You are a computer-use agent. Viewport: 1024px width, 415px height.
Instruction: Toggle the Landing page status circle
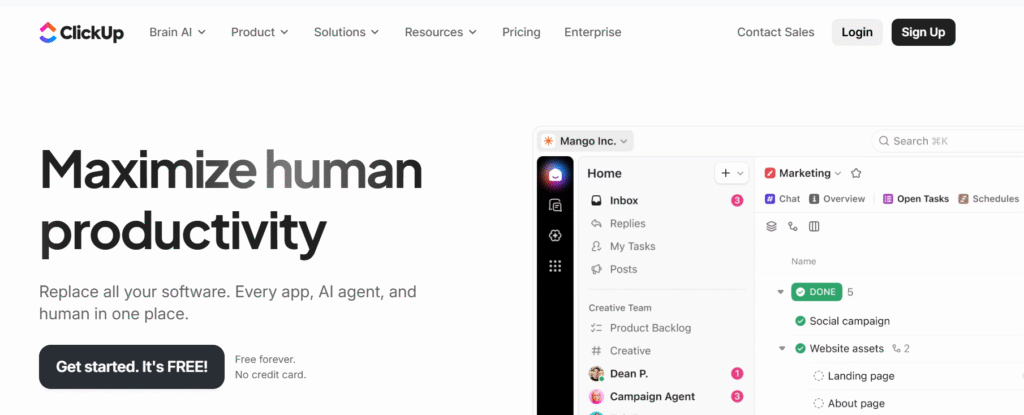click(818, 376)
